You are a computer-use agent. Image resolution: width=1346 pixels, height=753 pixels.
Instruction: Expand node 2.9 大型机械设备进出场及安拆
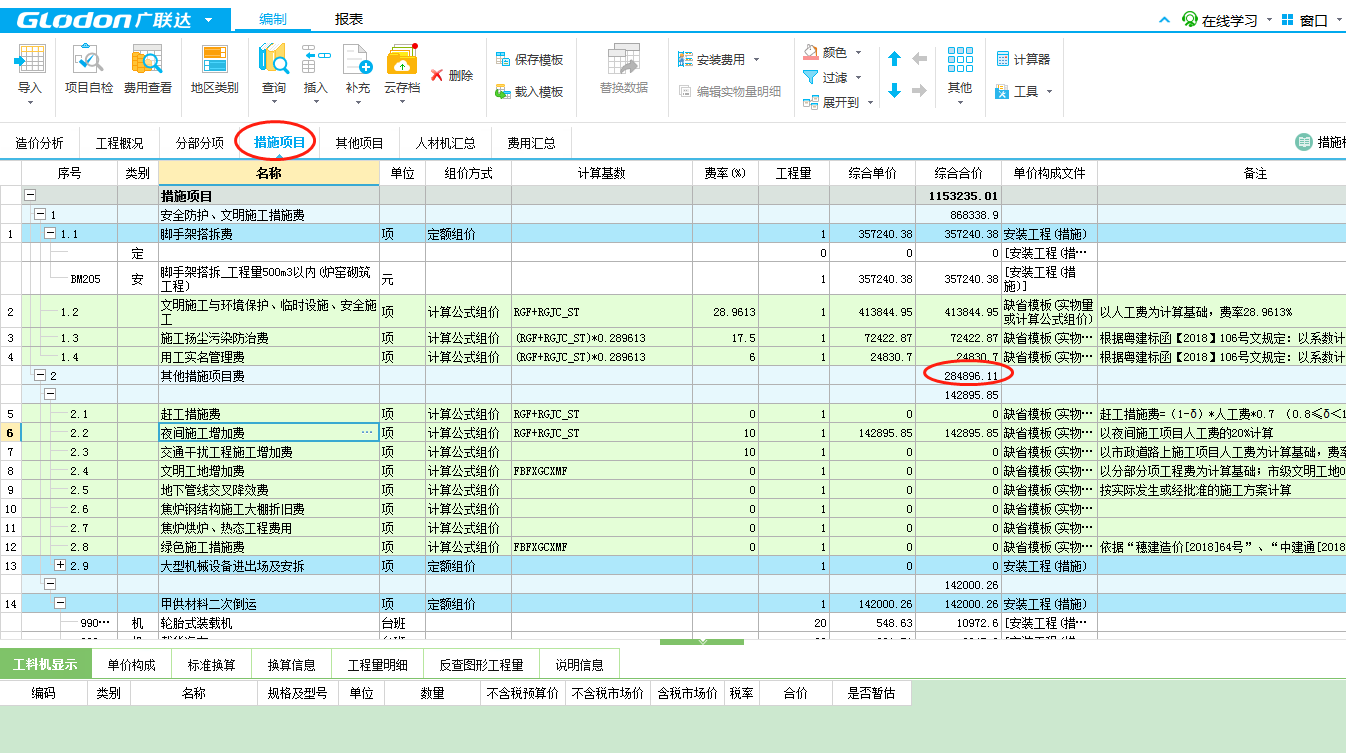point(60,565)
